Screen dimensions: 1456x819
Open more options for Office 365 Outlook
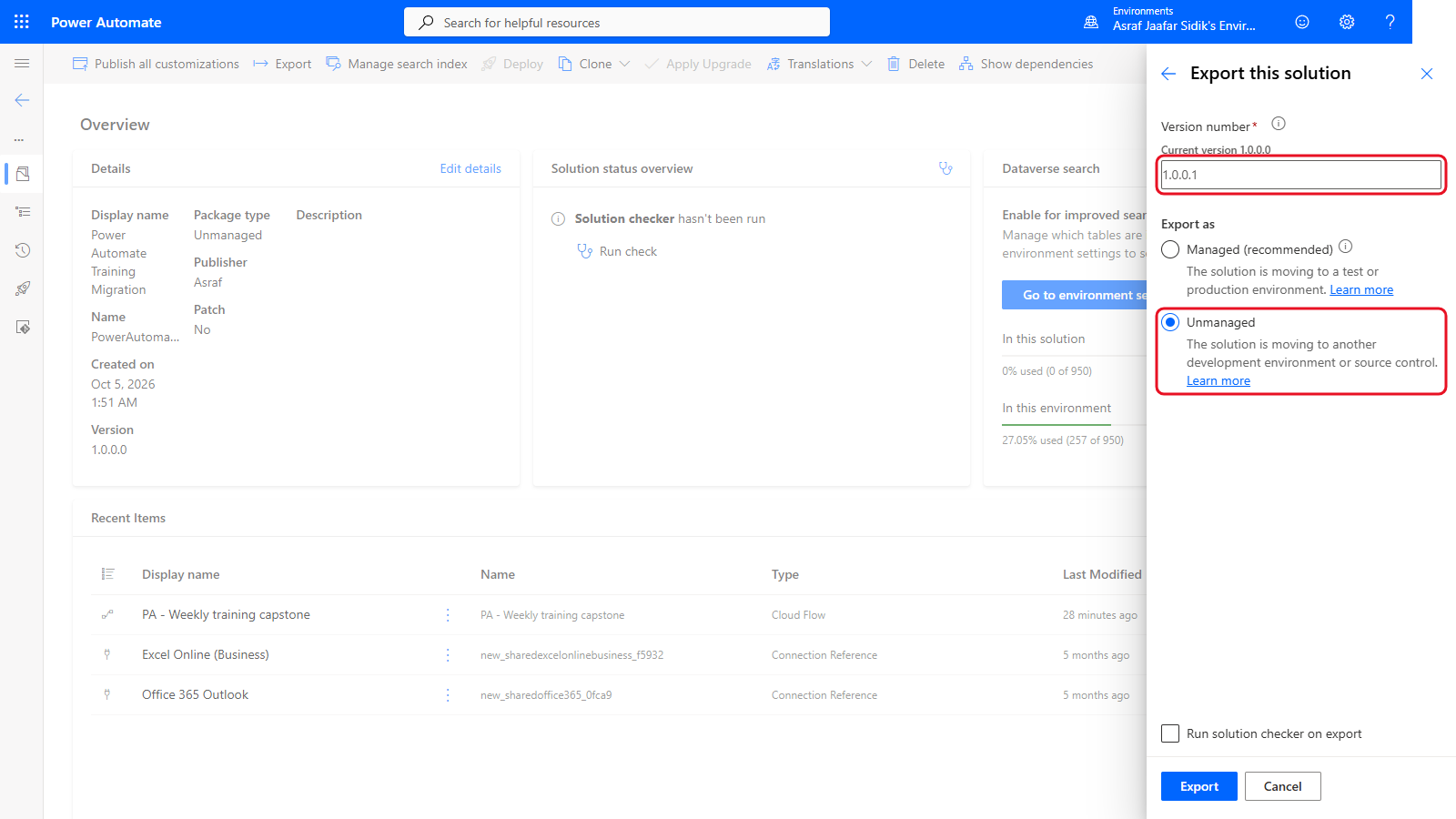pos(448,695)
